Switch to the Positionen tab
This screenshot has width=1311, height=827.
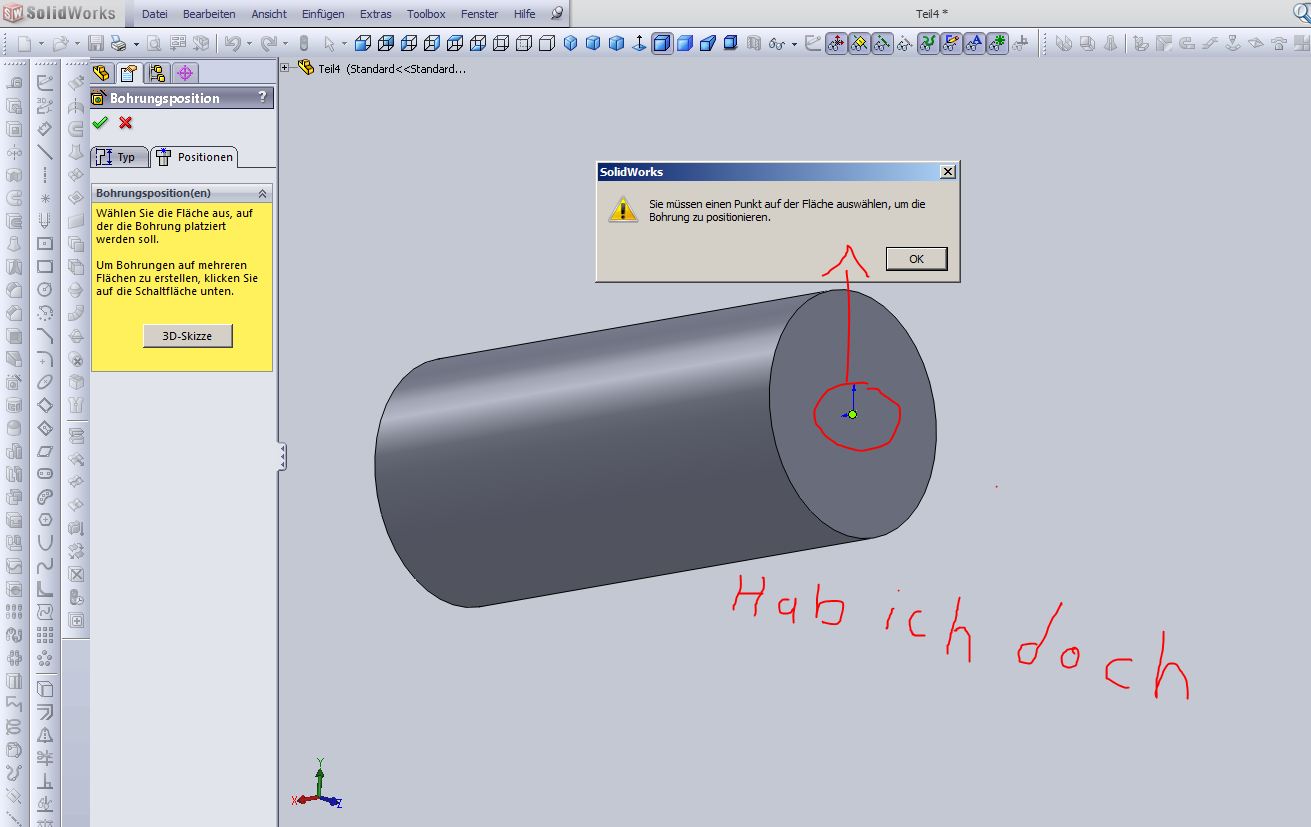click(x=195, y=157)
